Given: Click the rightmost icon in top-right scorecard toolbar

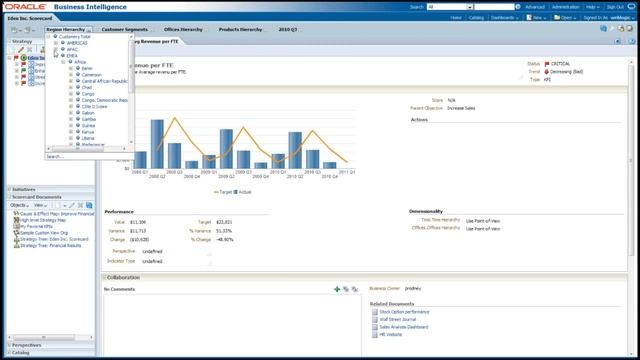Looking at the screenshot, I should coord(630,29).
